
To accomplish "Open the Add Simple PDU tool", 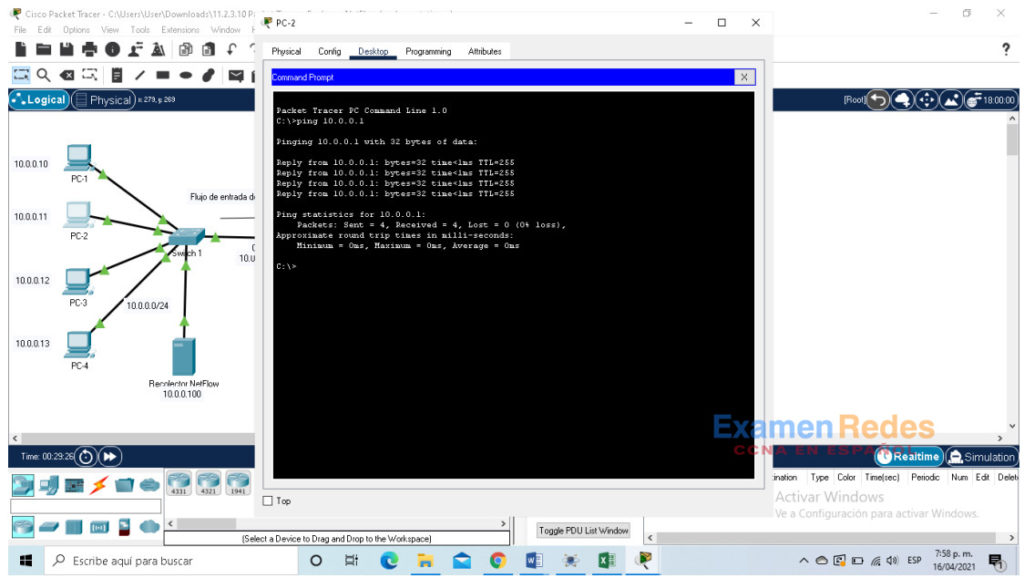I will coord(235,74).
